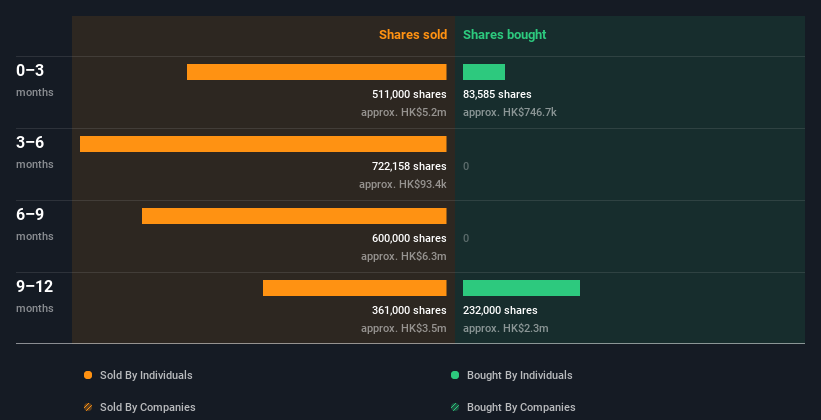Click the 511,000 shares value
Image resolution: width=821 pixels, height=420 pixels.
(409, 94)
